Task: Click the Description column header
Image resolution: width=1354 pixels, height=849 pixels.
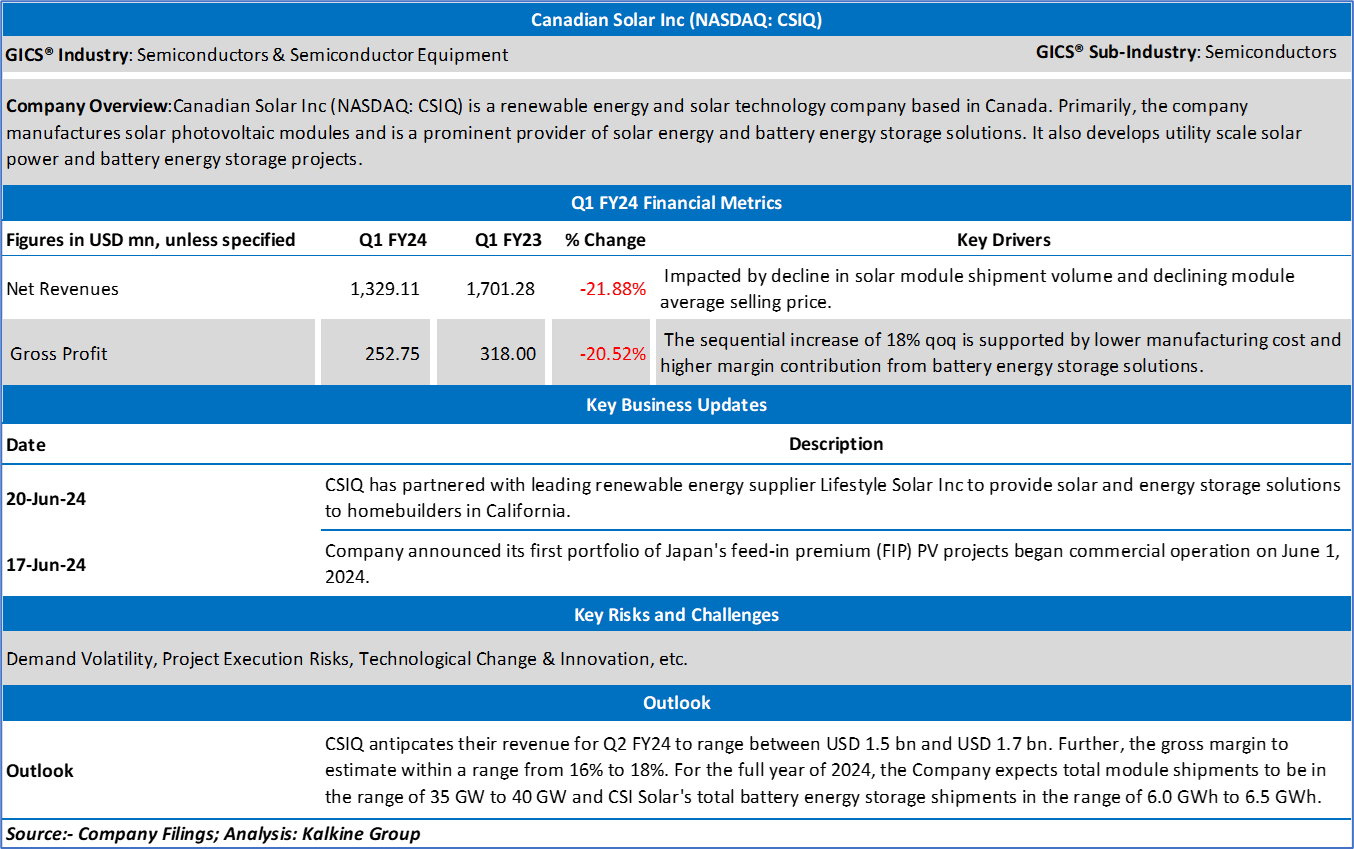Action: pos(836,444)
